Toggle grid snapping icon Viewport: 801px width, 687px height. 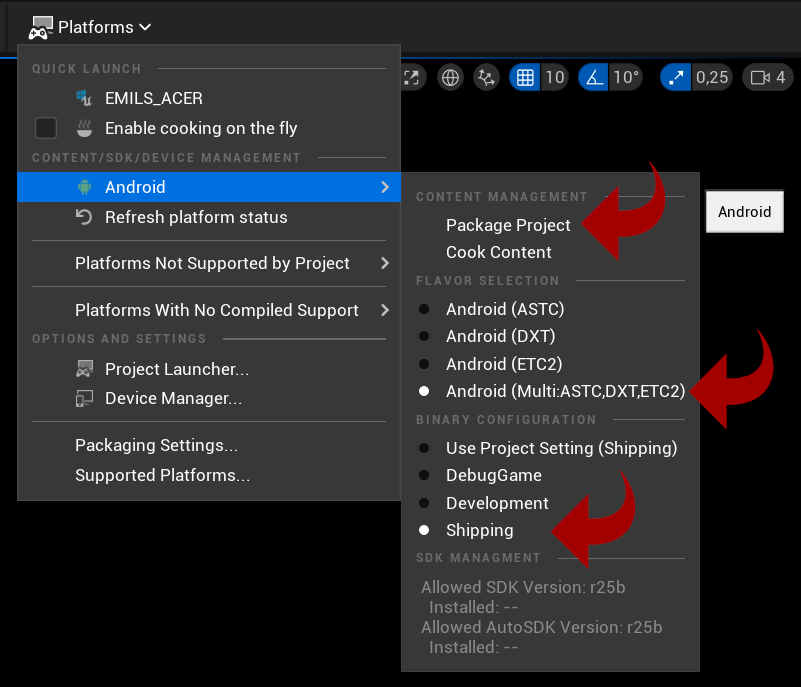(525, 78)
